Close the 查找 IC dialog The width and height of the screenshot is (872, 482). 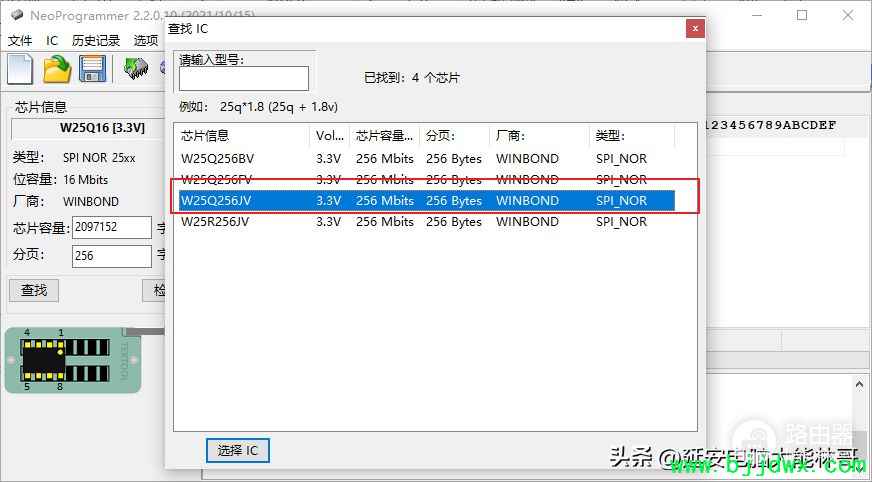[694, 29]
